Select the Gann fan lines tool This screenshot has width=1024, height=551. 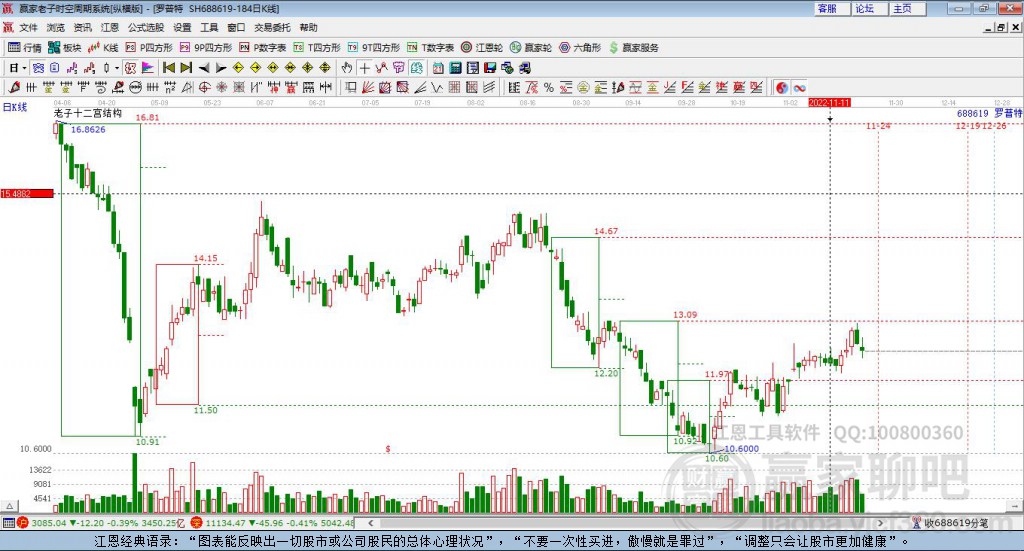pyautogui.click(x=368, y=87)
